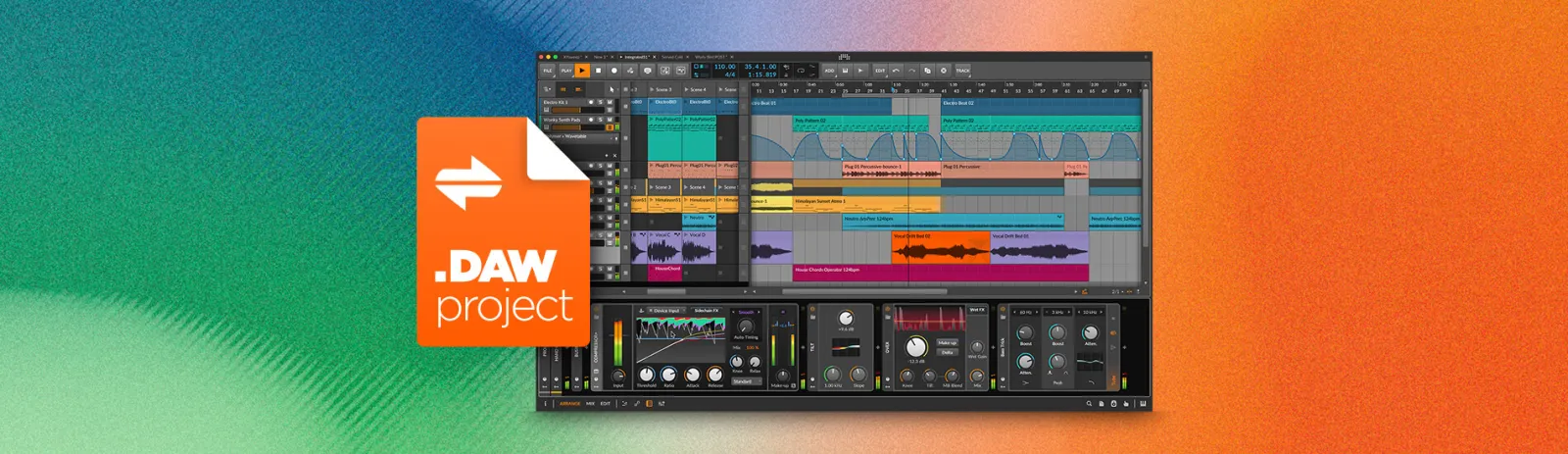Open the PLAY menu
This screenshot has height=454, width=1568.
pyautogui.click(x=566, y=71)
